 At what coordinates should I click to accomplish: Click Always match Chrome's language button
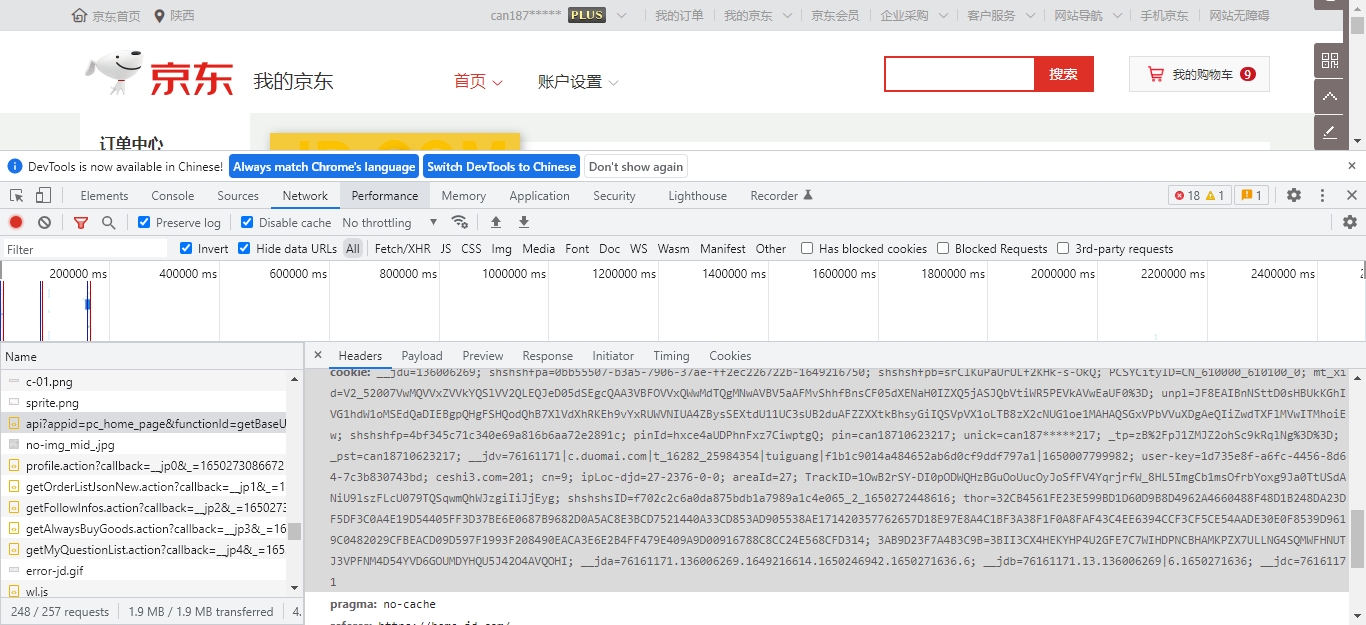point(324,166)
